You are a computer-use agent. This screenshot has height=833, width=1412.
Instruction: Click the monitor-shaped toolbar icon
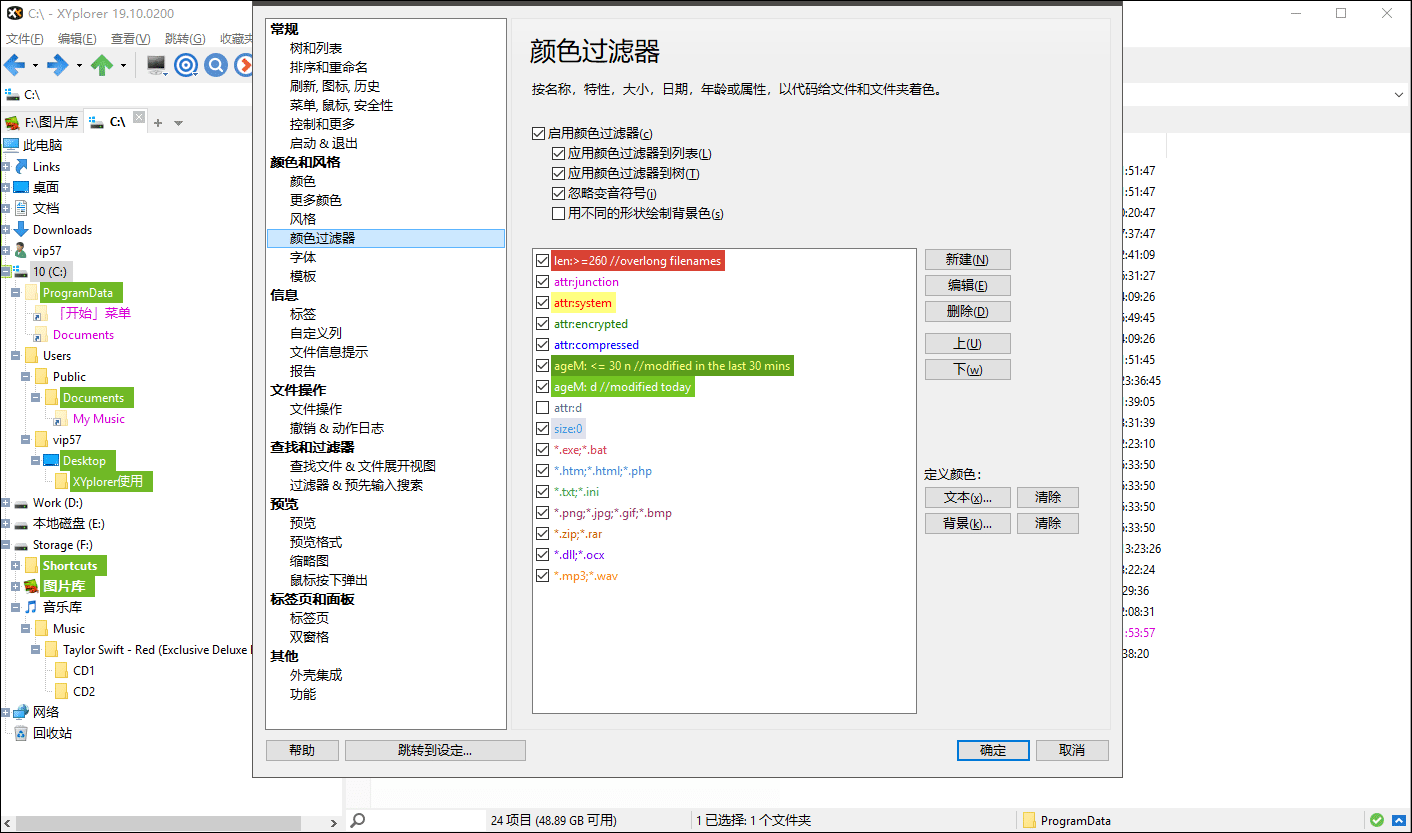[x=156, y=65]
